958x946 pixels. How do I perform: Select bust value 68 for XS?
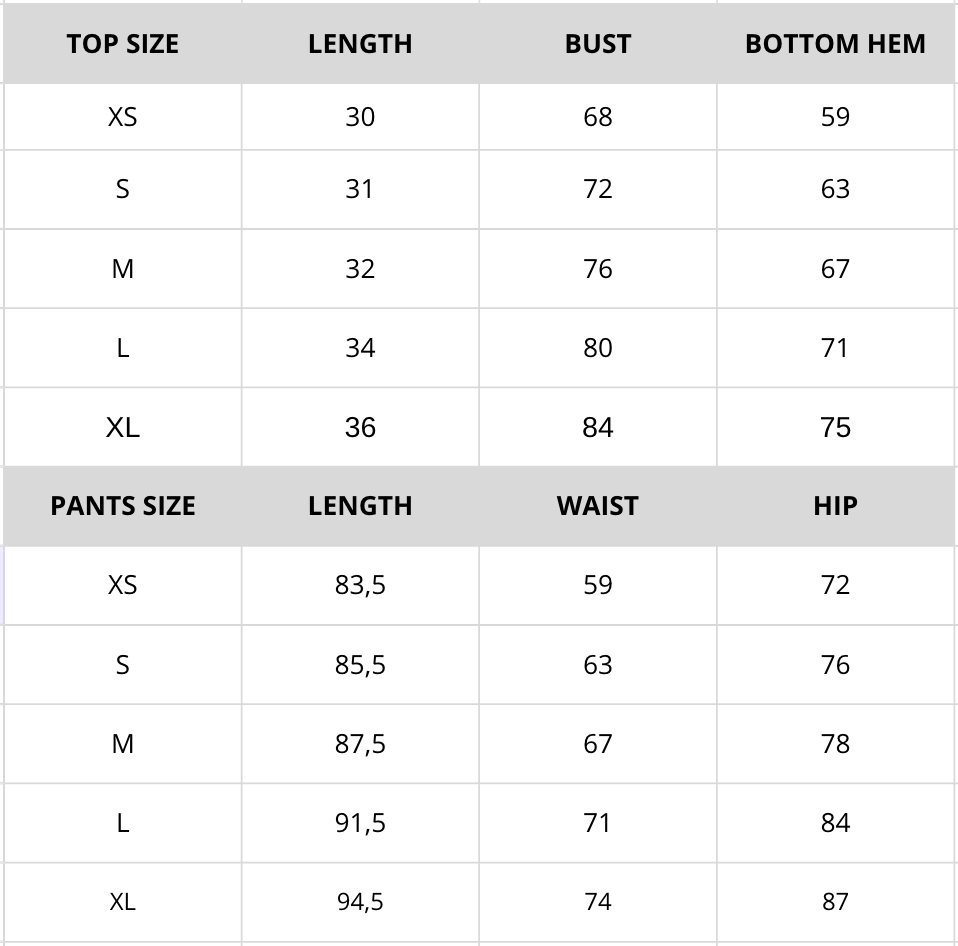597,117
